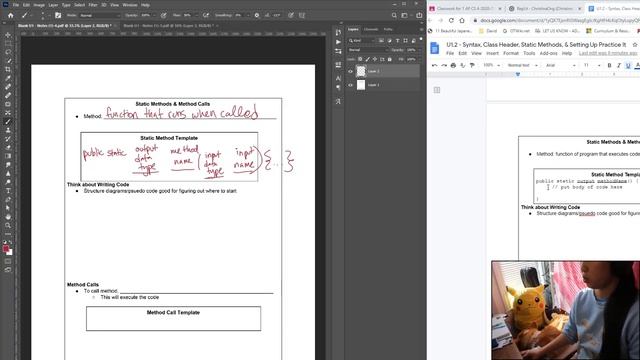Screen dimensions: 640x360
Task: Open brush settings gear in options bar
Action: click(x=257, y=16)
